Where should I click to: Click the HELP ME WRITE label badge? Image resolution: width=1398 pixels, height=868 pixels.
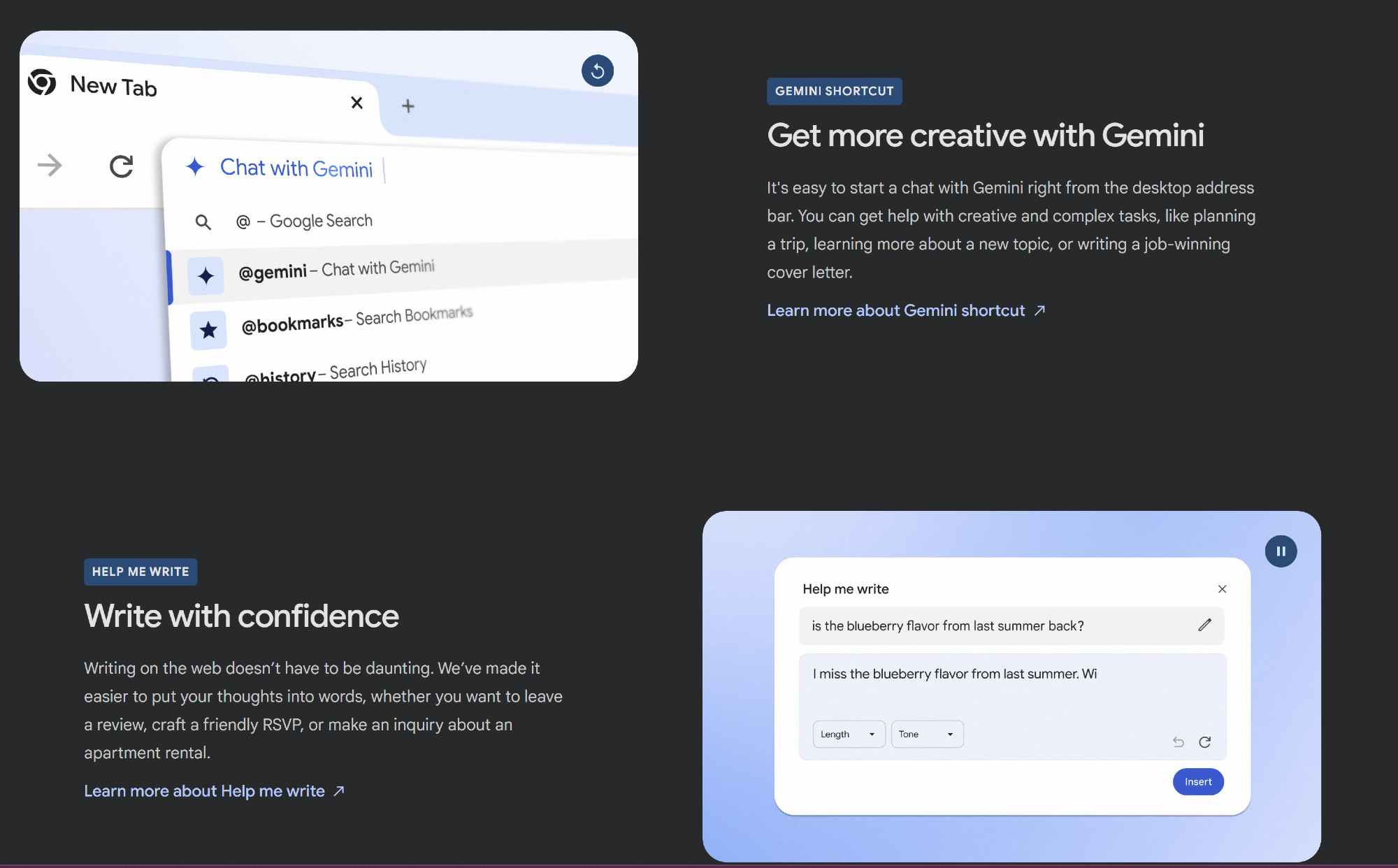pyautogui.click(x=140, y=572)
